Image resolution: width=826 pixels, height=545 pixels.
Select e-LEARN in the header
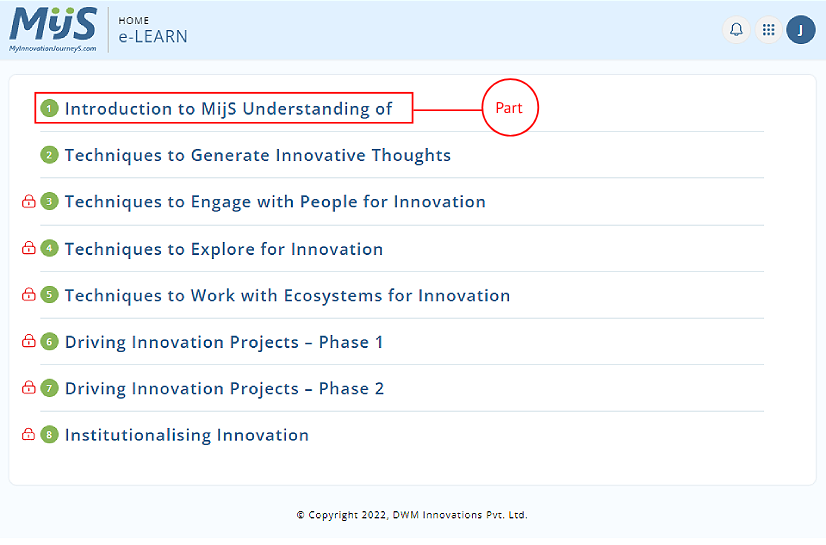tap(153, 36)
